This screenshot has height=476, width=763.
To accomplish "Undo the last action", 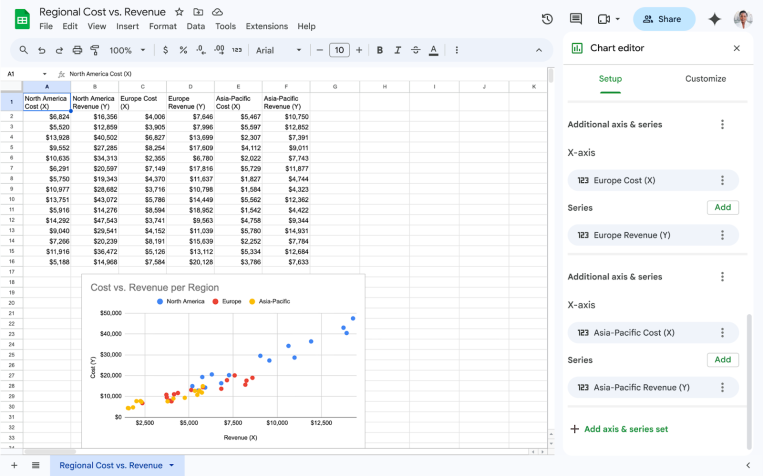I will pyautogui.click(x=41, y=50).
